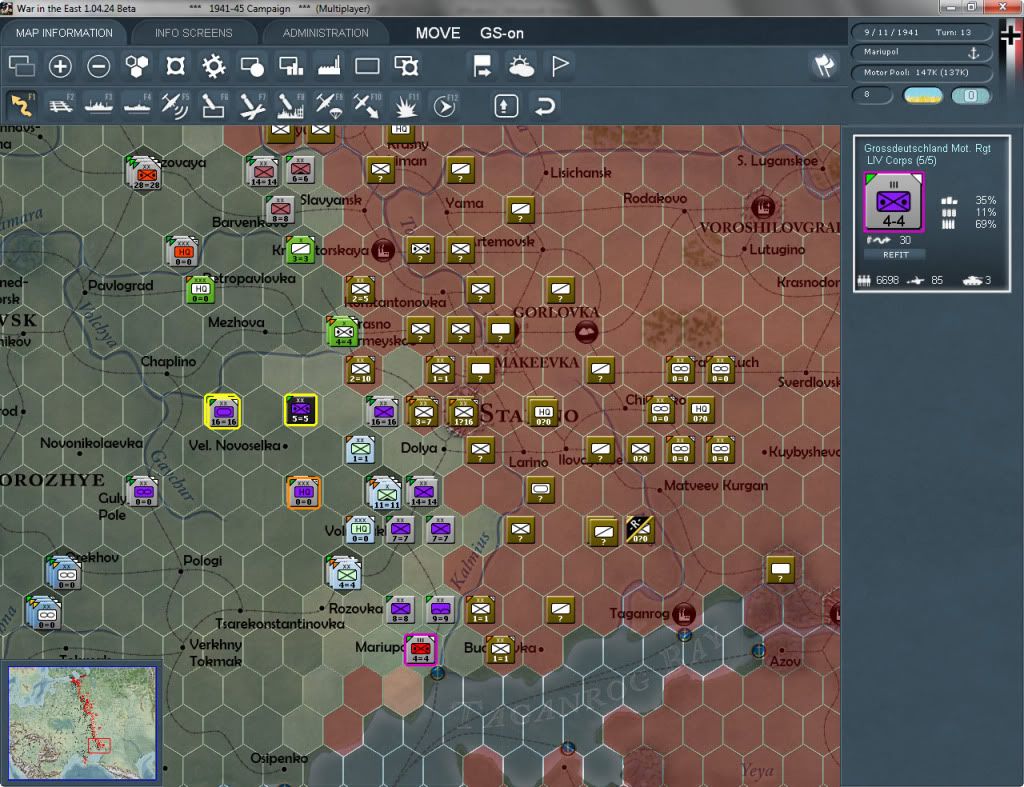The image size is (1024, 787).
Task: Select the F5 air recon icon
Action: coord(175,106)
